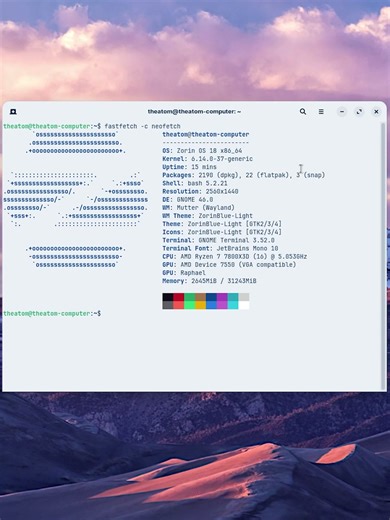Viewport: 390px width, 520px height.
Task: Click the 'OS: Zorin OS 18 x86_64' line
Action: [202, 151]
